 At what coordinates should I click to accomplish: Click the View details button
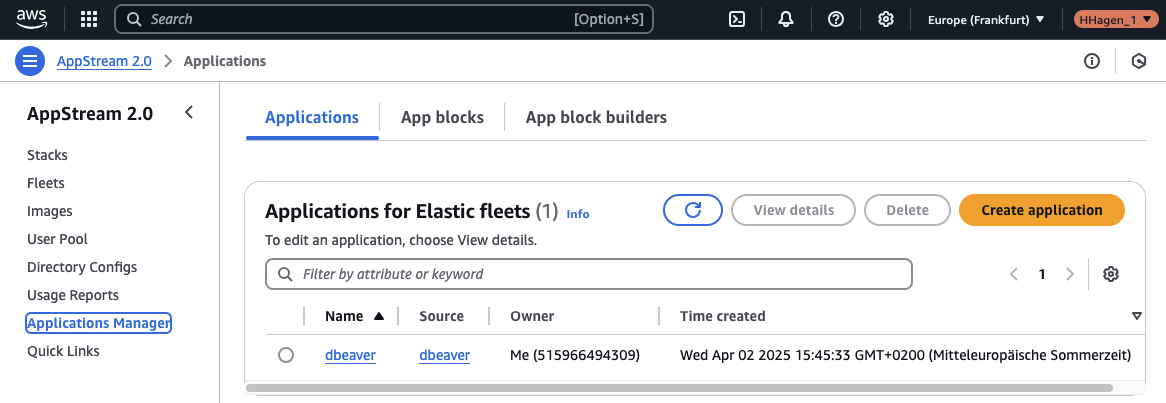pos(793,210)
